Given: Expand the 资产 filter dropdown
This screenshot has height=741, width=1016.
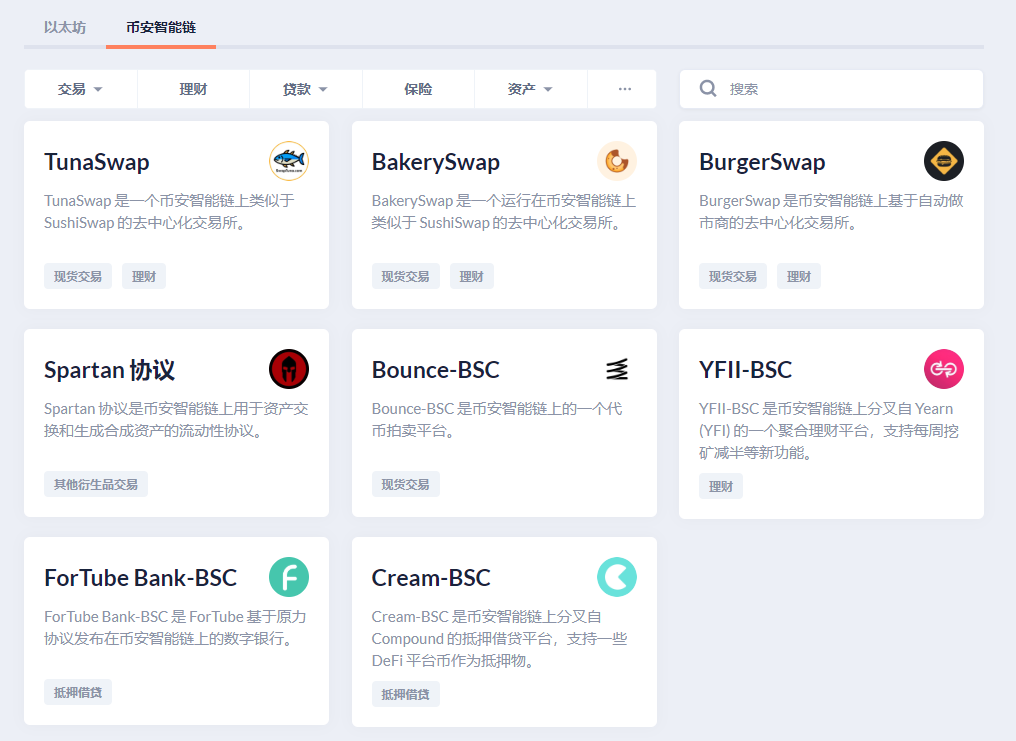Looking at the screenshot, I should [530, 89].
